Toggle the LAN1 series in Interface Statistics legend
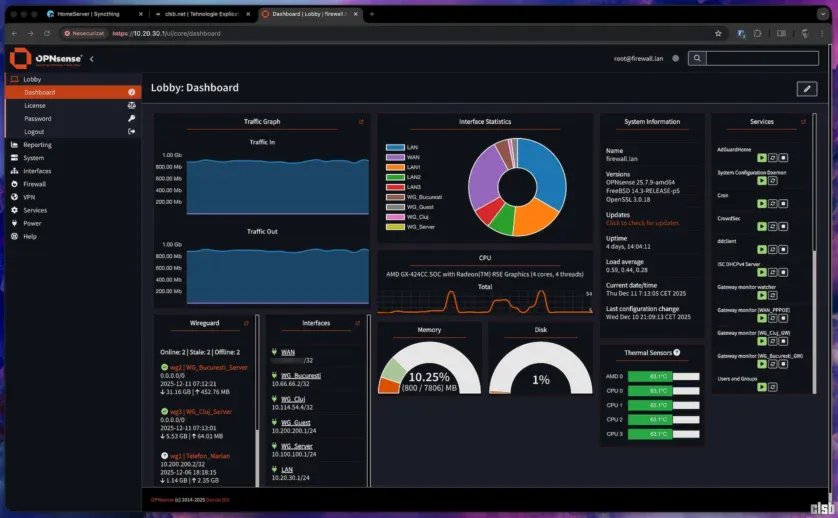 pos(413,167)
